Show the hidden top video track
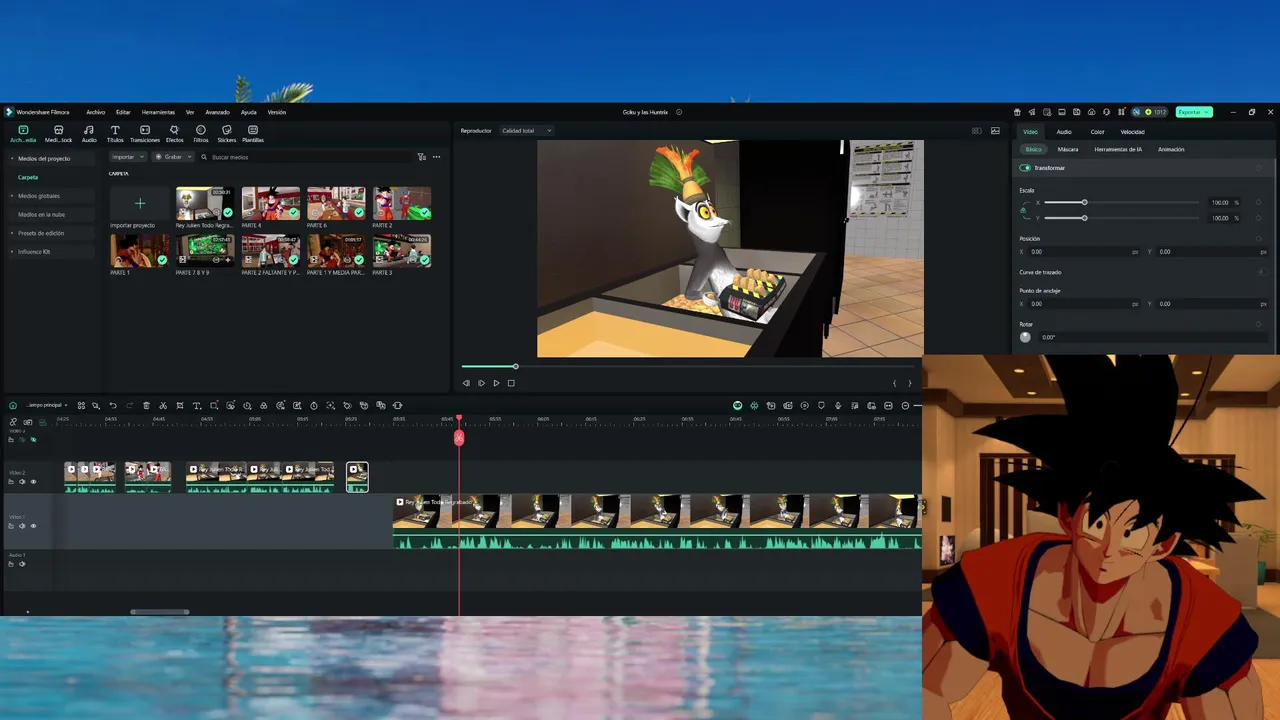The height and width of the screenshot is (720, 1280). tap(33, 440)
